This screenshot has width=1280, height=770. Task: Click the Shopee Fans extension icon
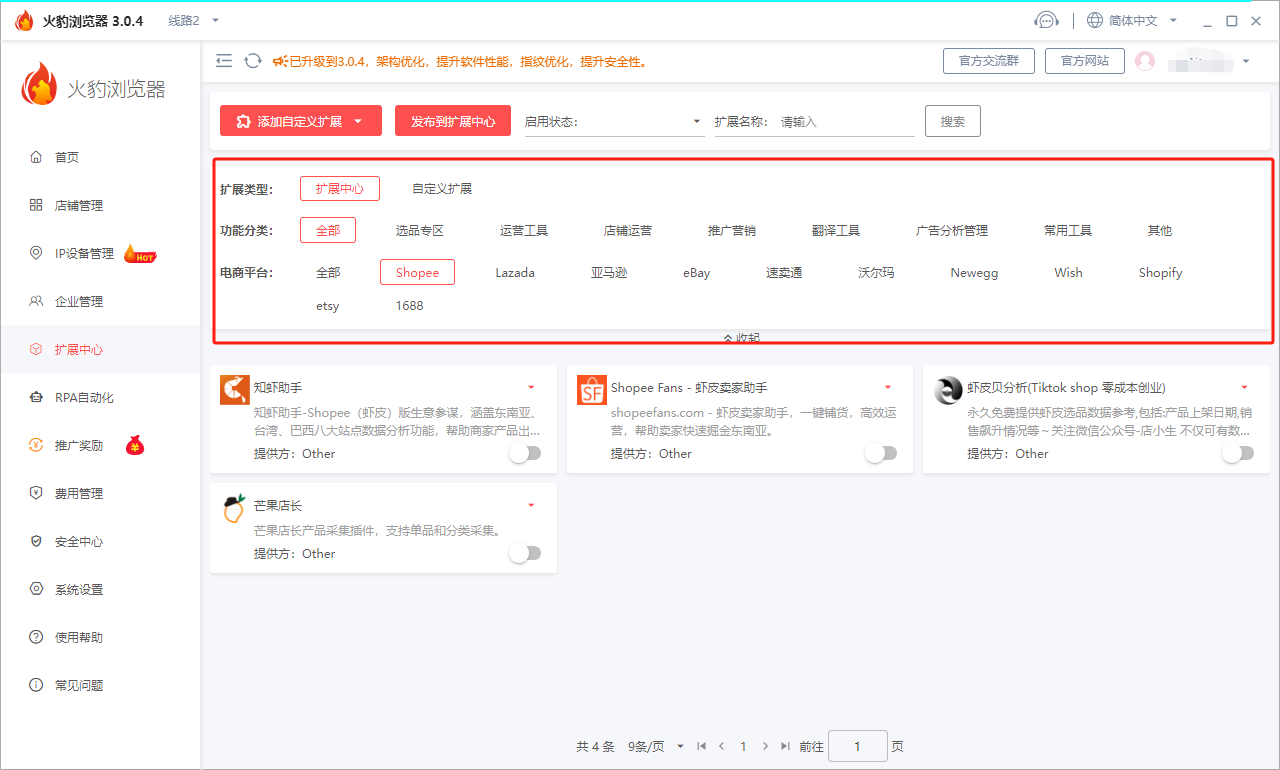pyautogui.click(x=591, y=390)
